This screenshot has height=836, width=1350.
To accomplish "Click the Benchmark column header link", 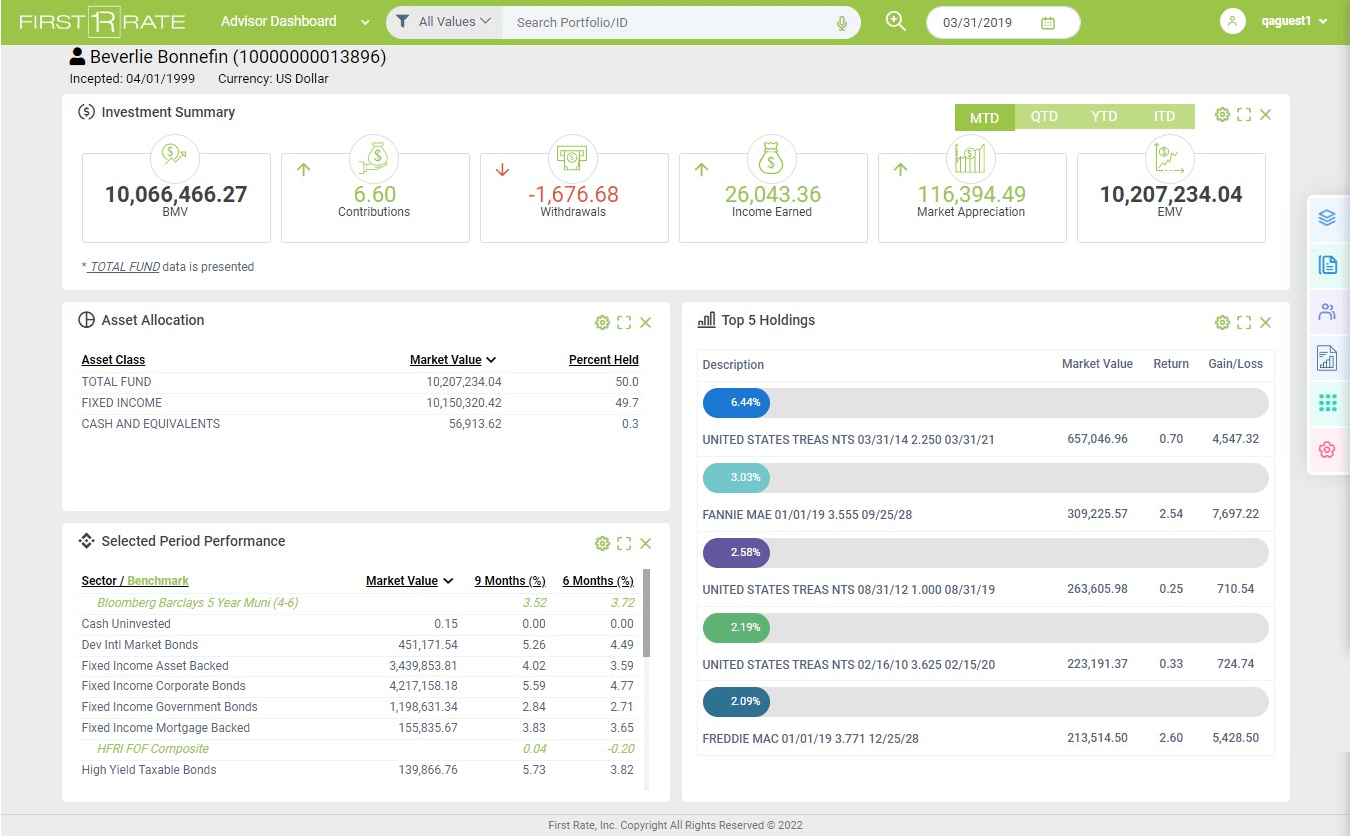I will coord(158,581).
